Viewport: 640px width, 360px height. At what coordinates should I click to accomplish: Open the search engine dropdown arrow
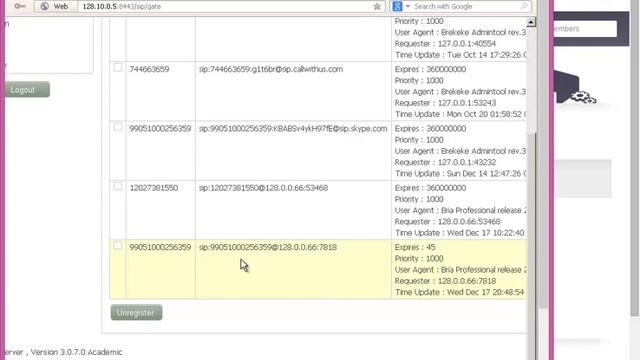407,6
